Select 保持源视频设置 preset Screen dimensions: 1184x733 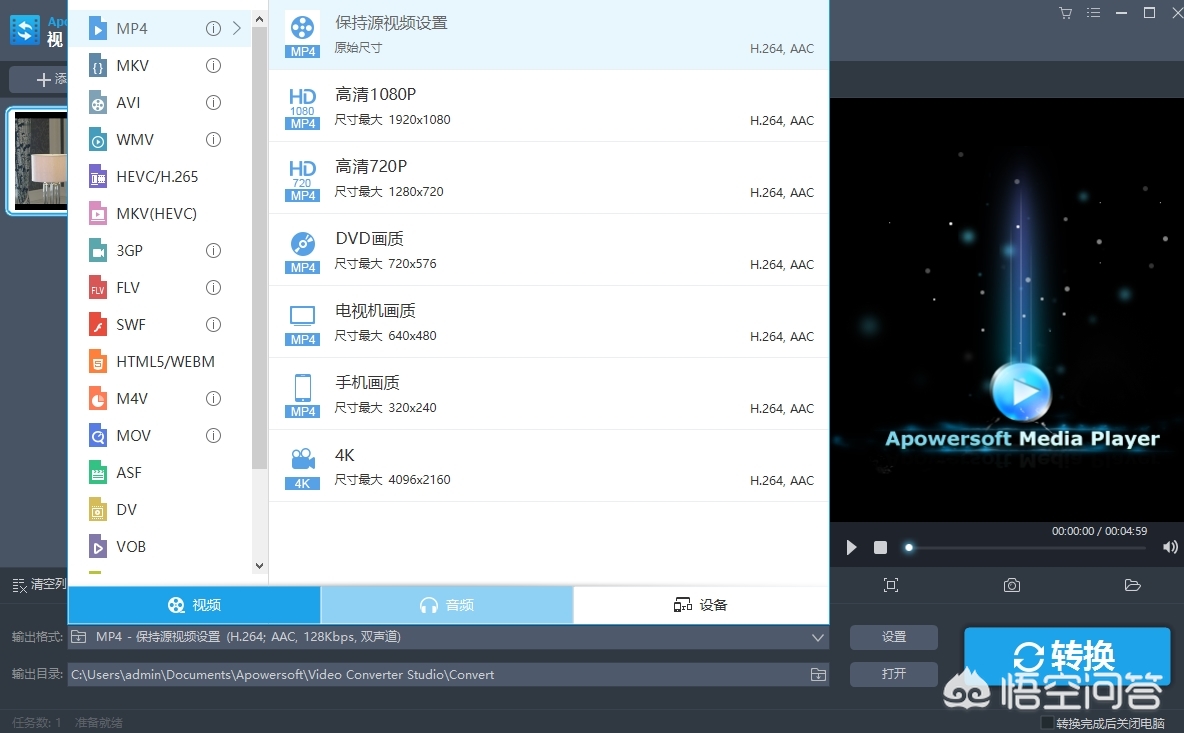(x=549, y=35)
